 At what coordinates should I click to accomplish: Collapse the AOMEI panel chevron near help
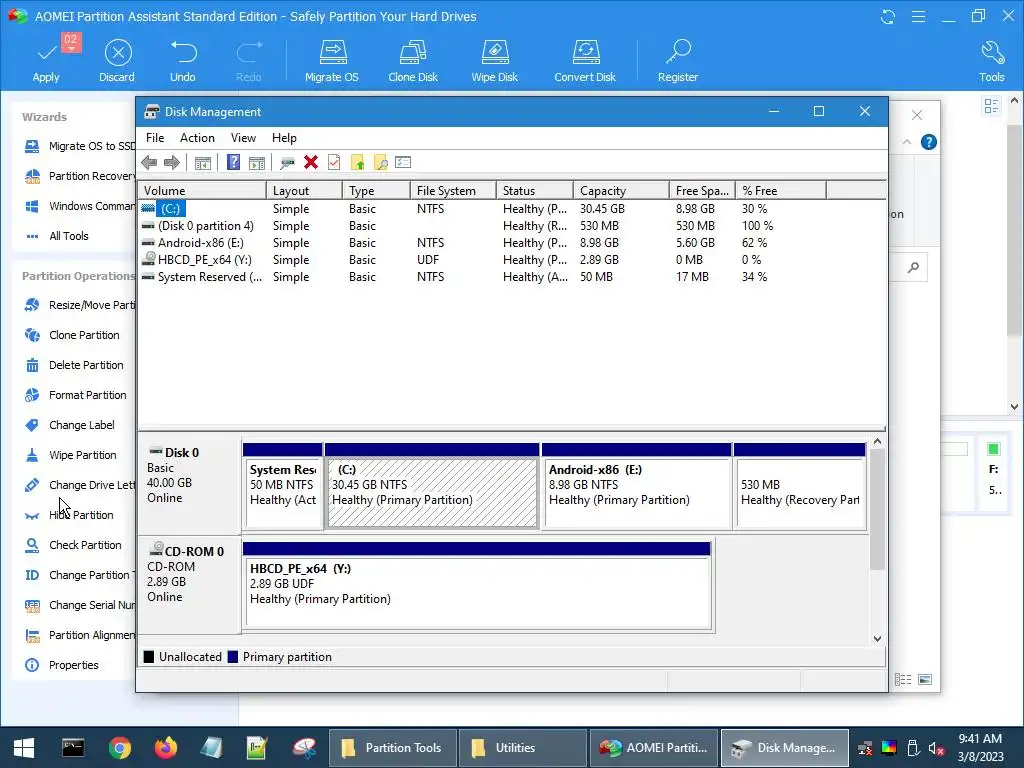[x=906, y=142]
